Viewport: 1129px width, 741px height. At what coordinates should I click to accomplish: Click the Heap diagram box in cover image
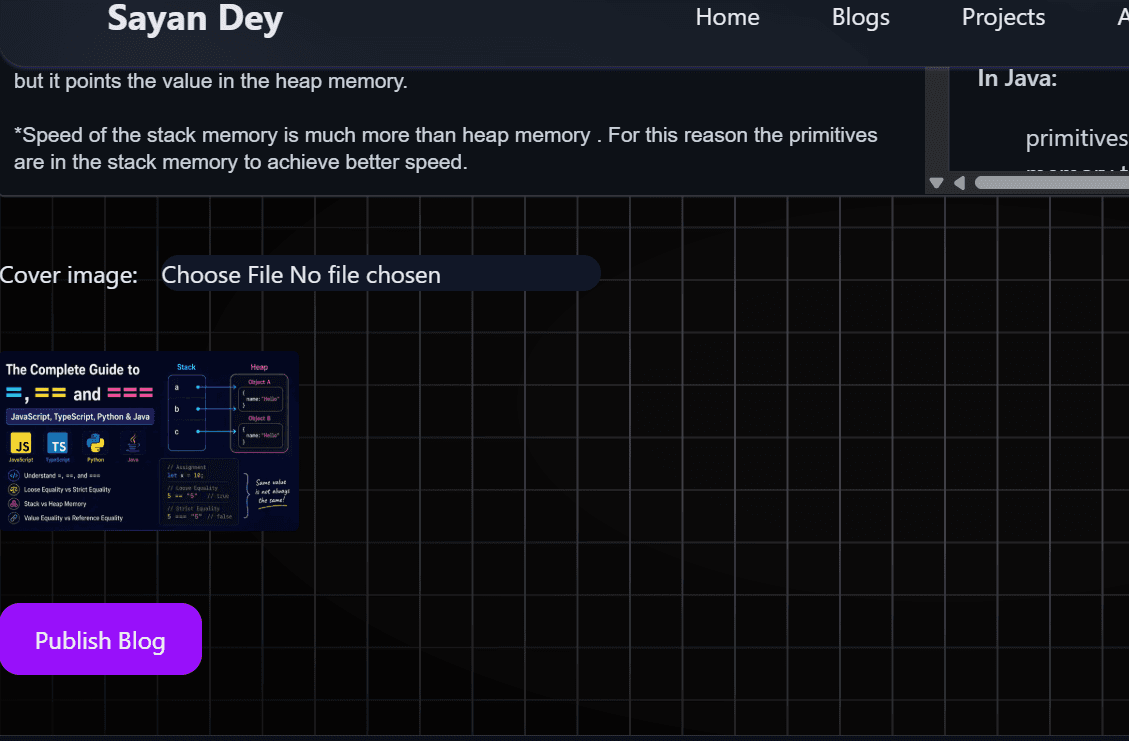click(x=259, y=413)
